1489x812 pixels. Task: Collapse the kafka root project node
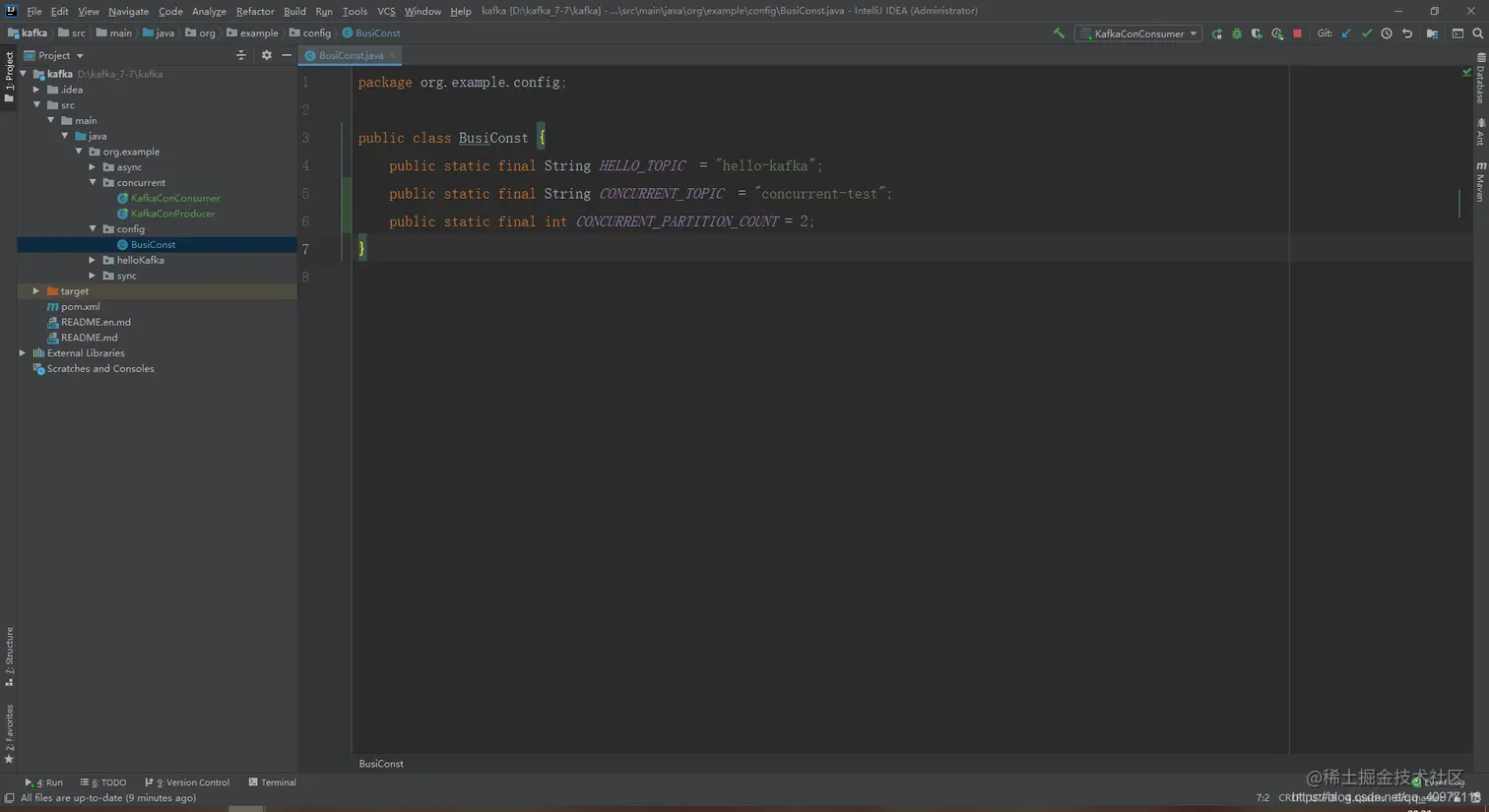pyautogui.click(x=24, y=74)
